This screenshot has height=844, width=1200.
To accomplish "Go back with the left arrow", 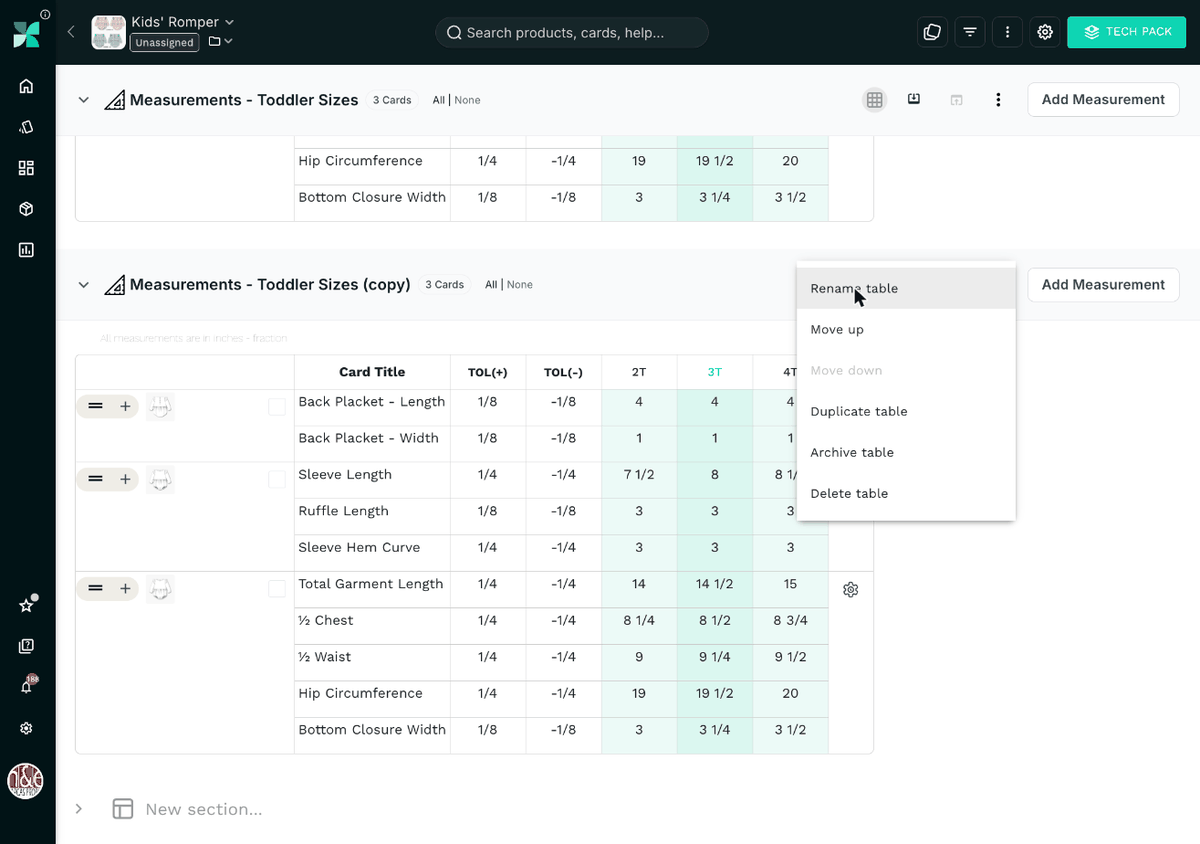I will coord(71,32).
